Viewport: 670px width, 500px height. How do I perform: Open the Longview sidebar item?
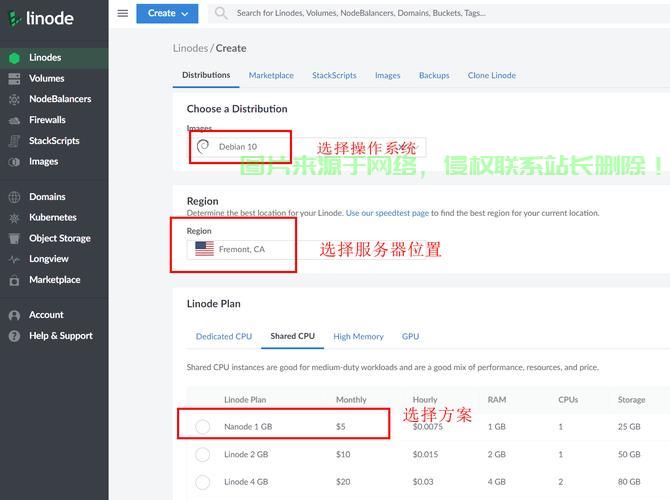click(x=54, y=259)
